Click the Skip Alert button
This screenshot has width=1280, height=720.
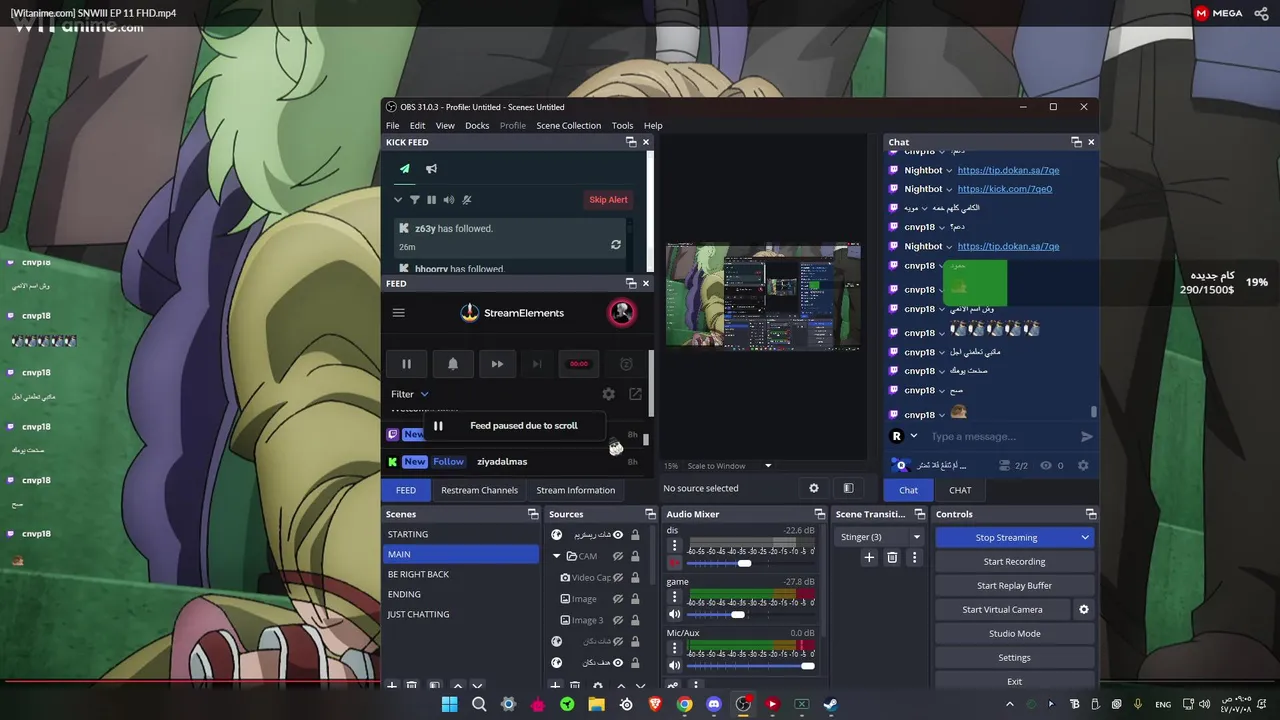[x=608, y=200]
